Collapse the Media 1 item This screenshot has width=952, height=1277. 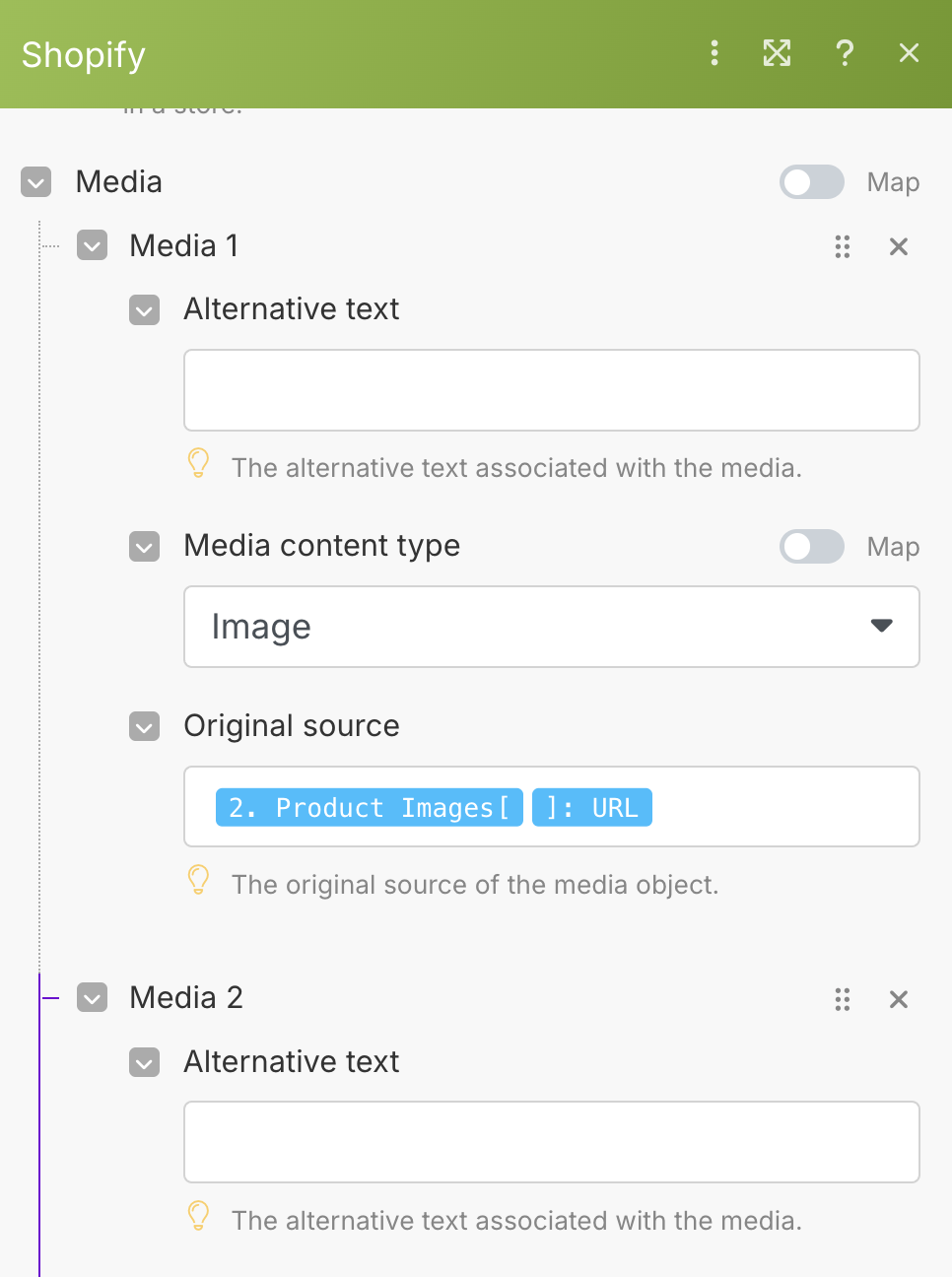[x=93, y=245]
